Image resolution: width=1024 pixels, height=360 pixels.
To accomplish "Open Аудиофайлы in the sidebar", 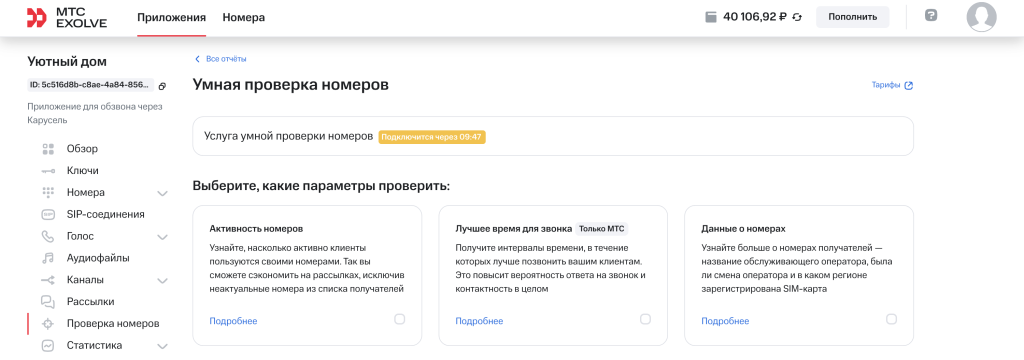I will coord(98,258).
